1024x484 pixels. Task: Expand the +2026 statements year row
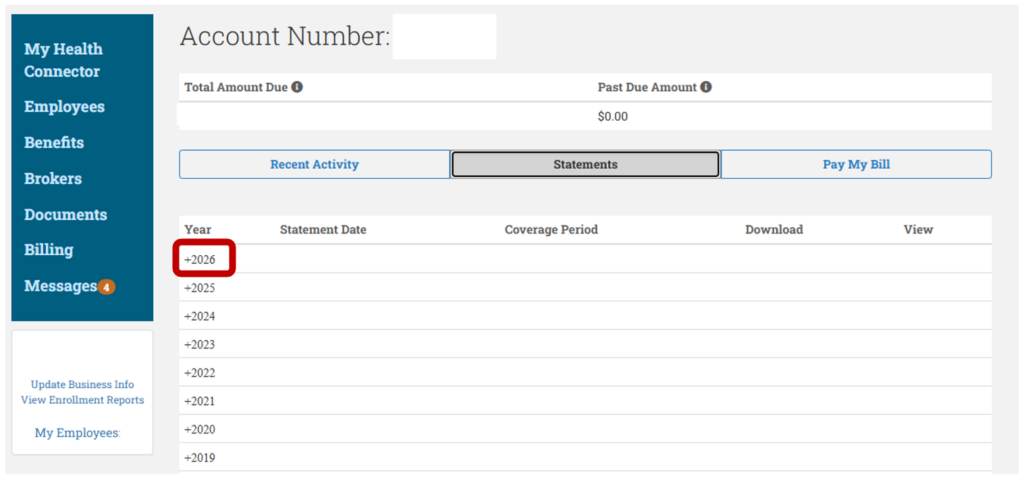199,260
